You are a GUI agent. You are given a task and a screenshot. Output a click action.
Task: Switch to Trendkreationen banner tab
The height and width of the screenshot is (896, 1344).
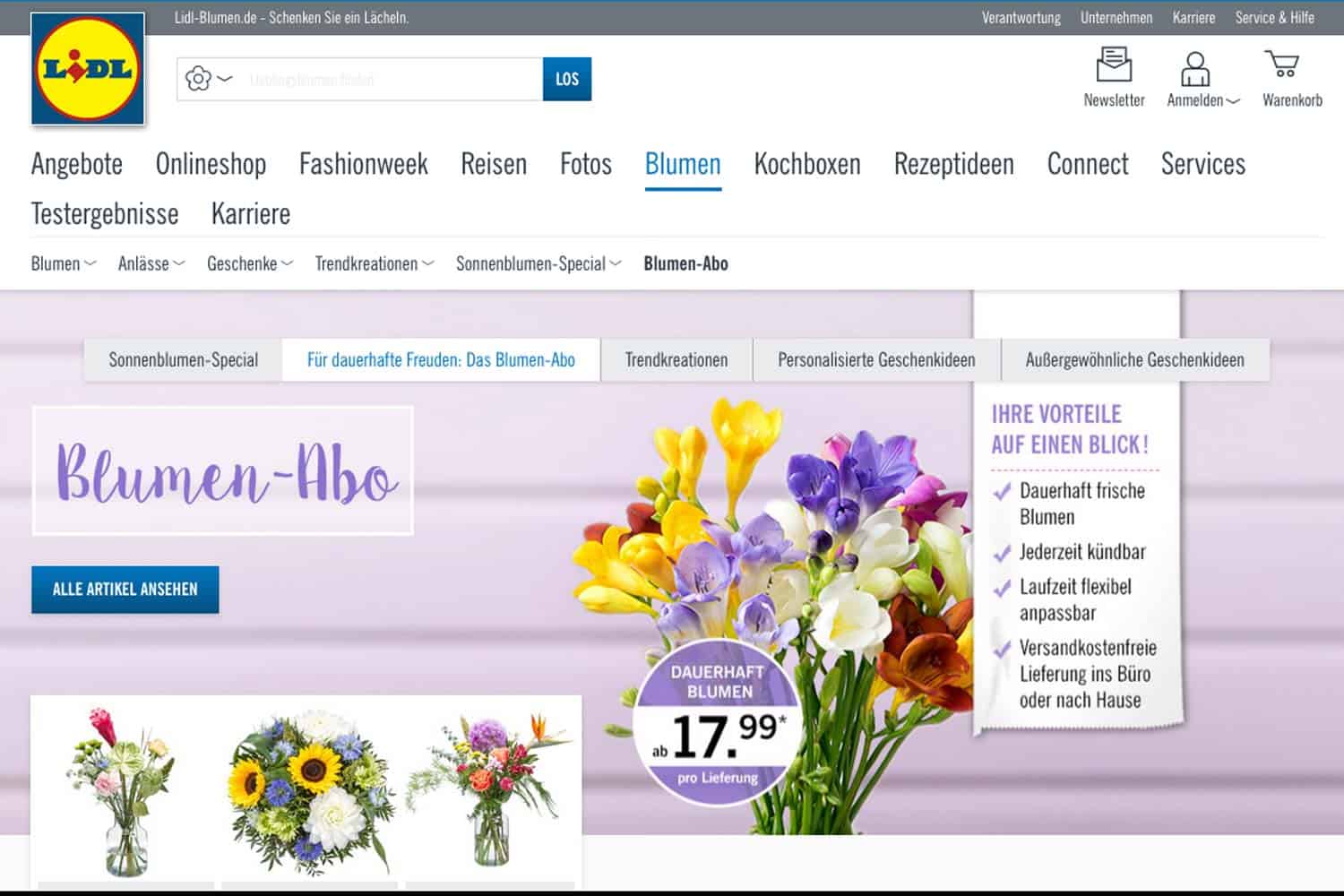pyautogui.click(x=676, y=360)
